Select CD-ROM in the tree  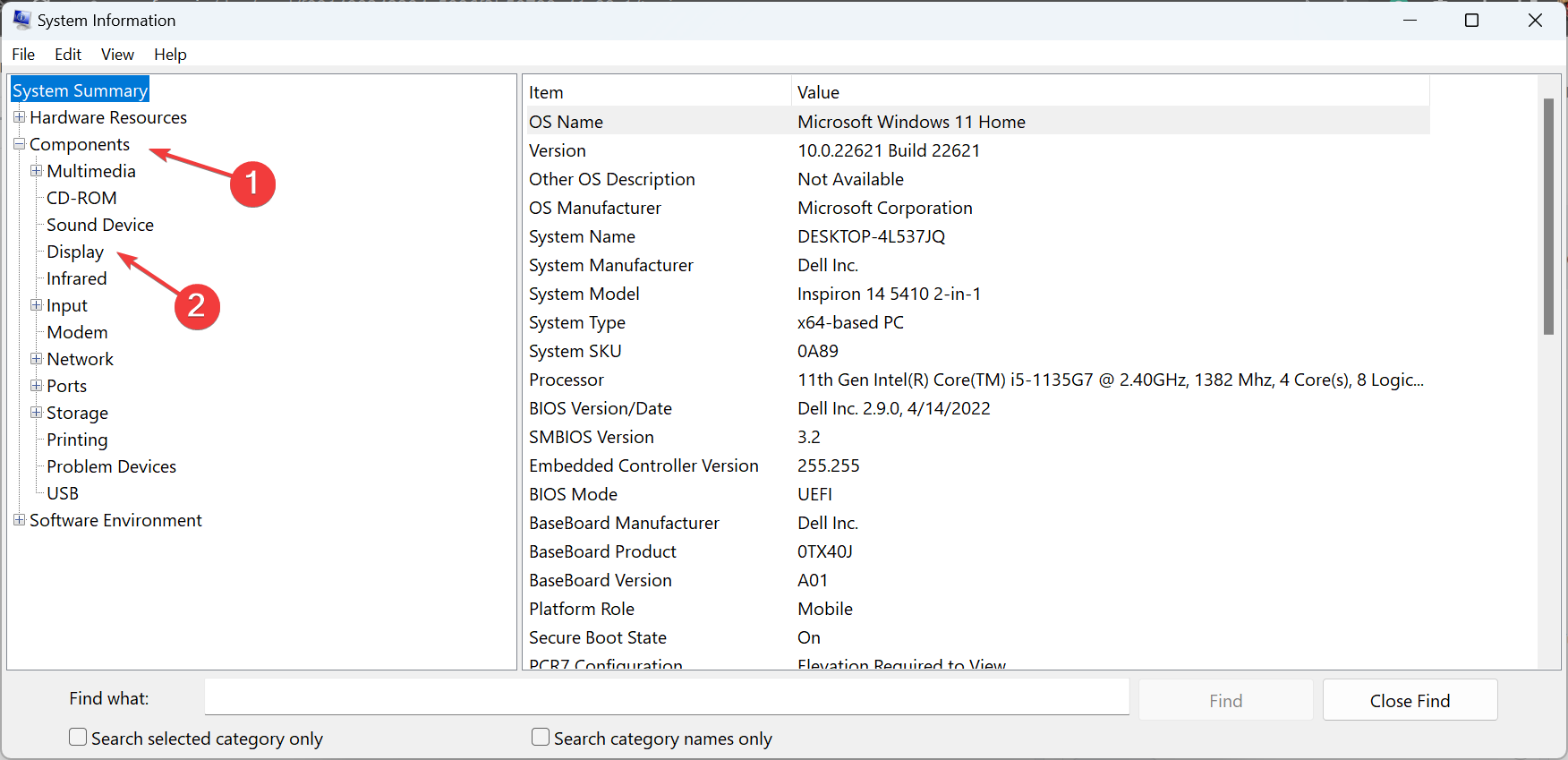pyautogui.click(x=81, y=198)
